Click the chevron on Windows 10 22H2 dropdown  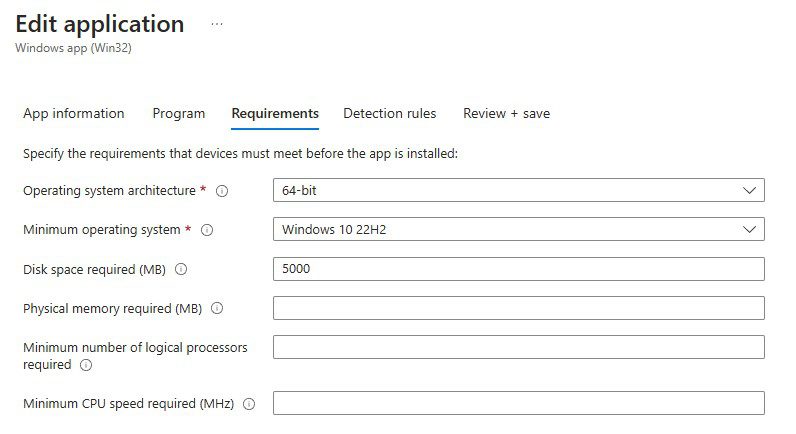pos(750,230)
